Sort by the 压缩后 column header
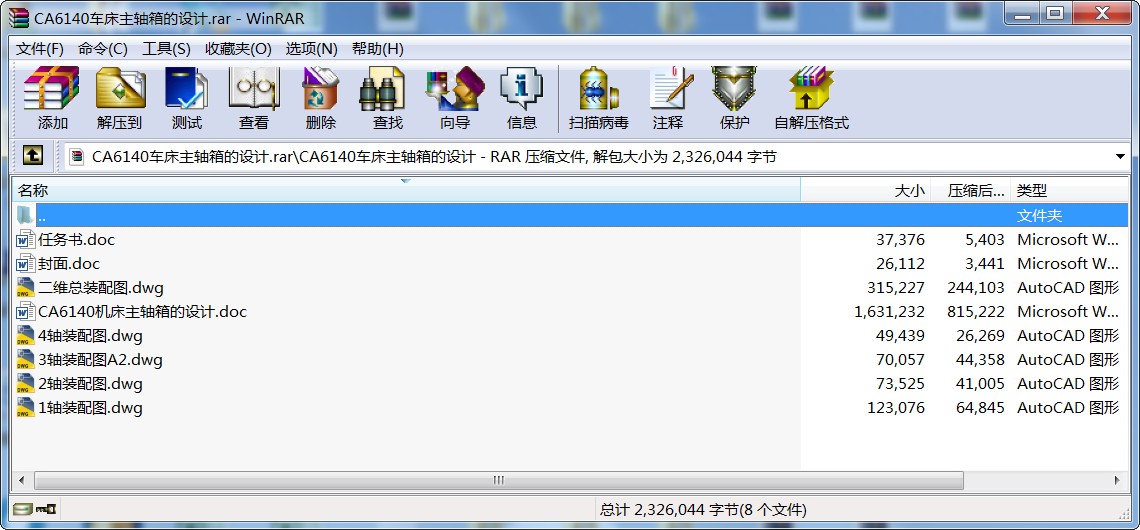This screenshot has height=530, width=1140. [x=971, y=190]
